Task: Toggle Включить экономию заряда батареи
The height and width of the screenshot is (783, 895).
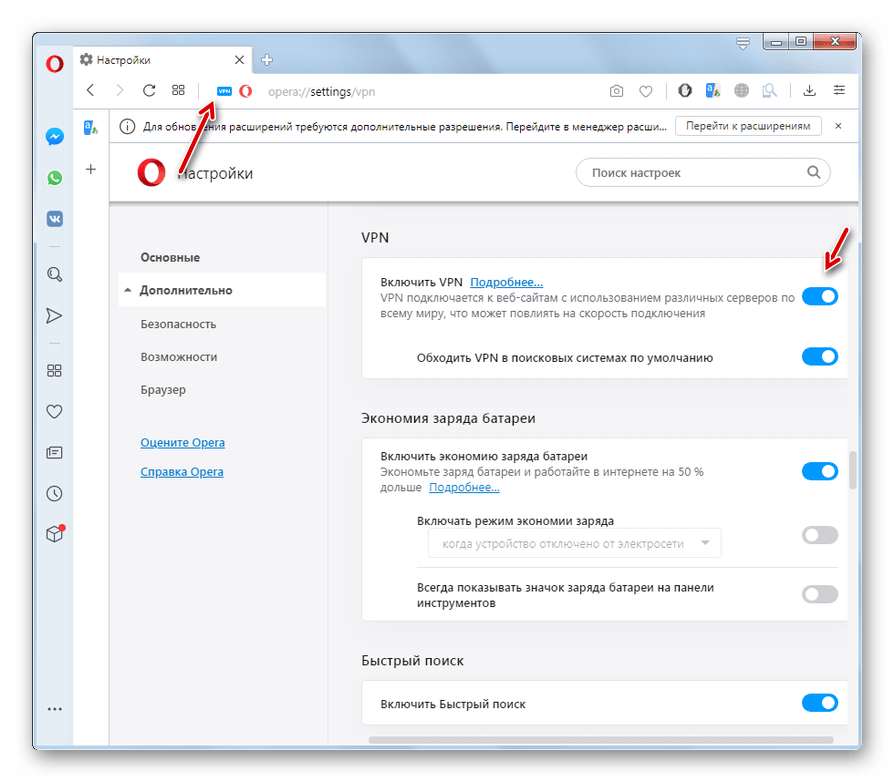Action: click(820, 471)
